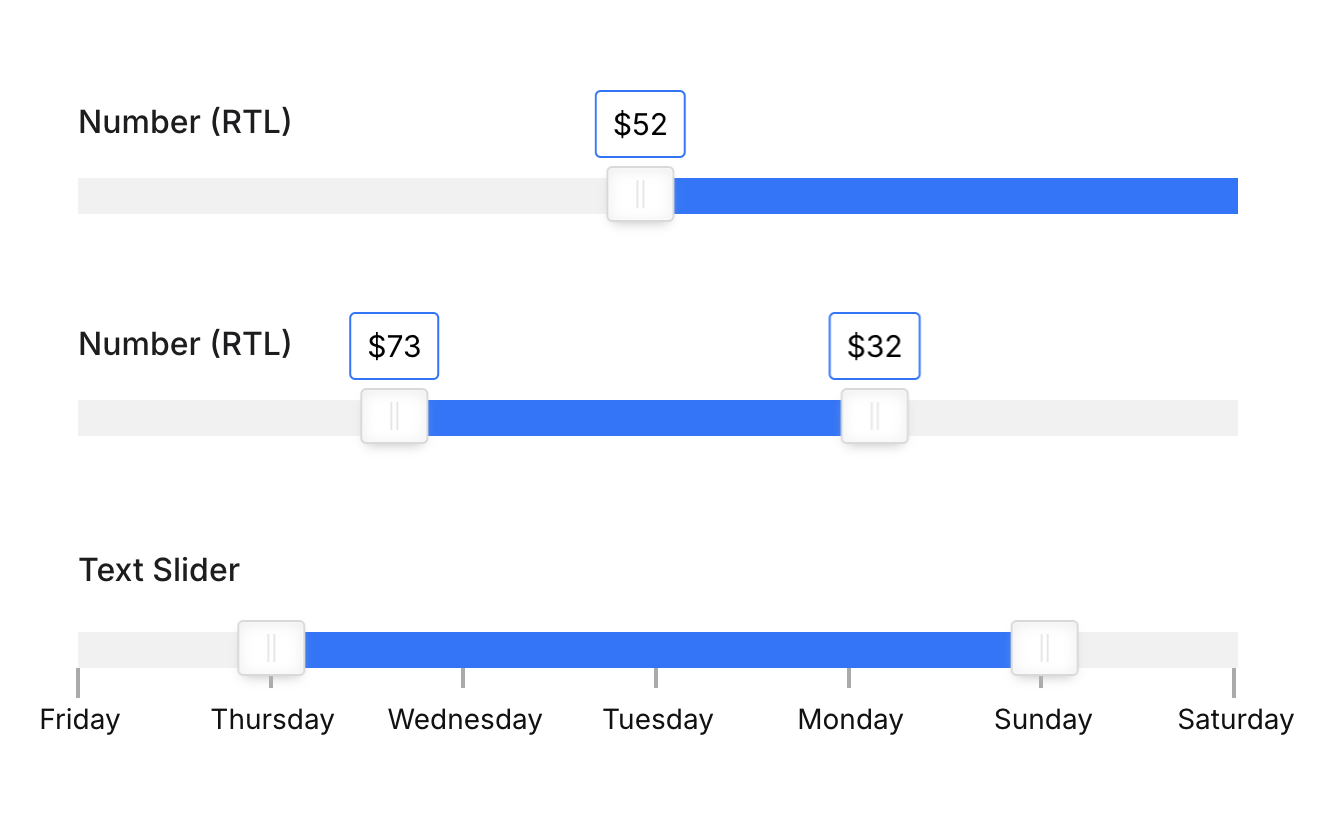1330x830 pixels.
Task: Click the $52 slider handle
Action: tap(640, 194)
